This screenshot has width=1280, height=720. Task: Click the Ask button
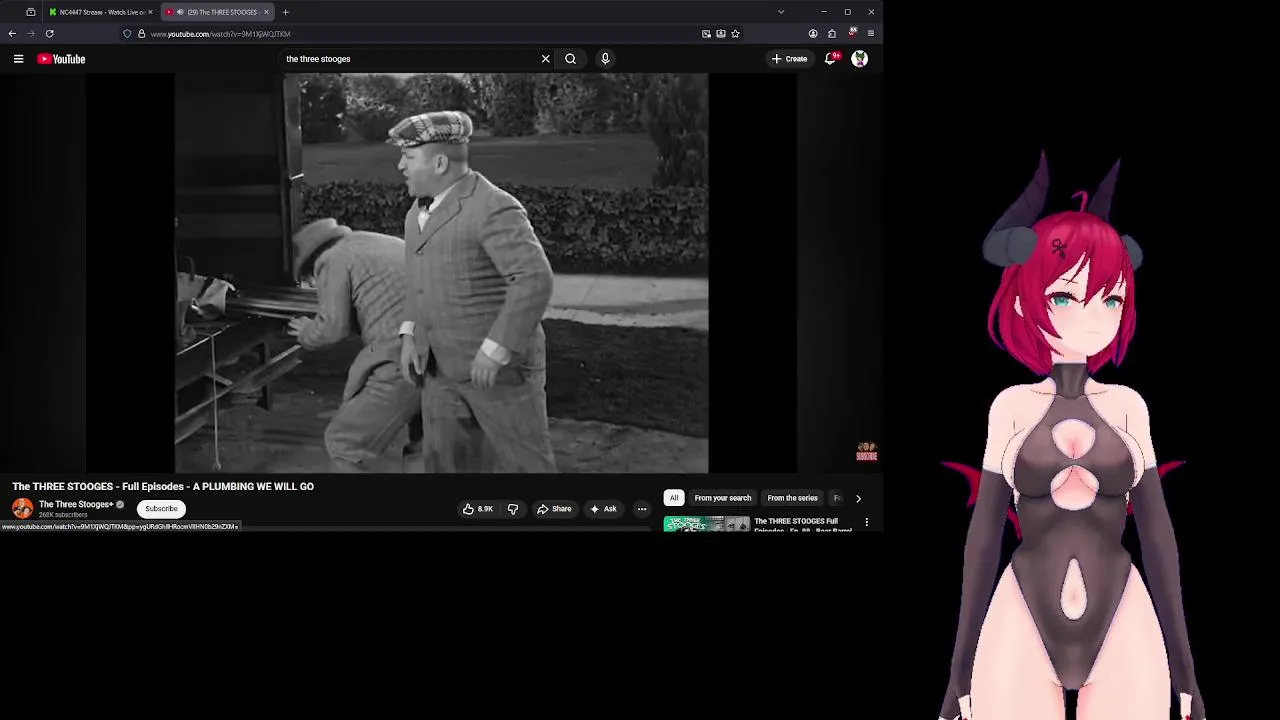603,509
